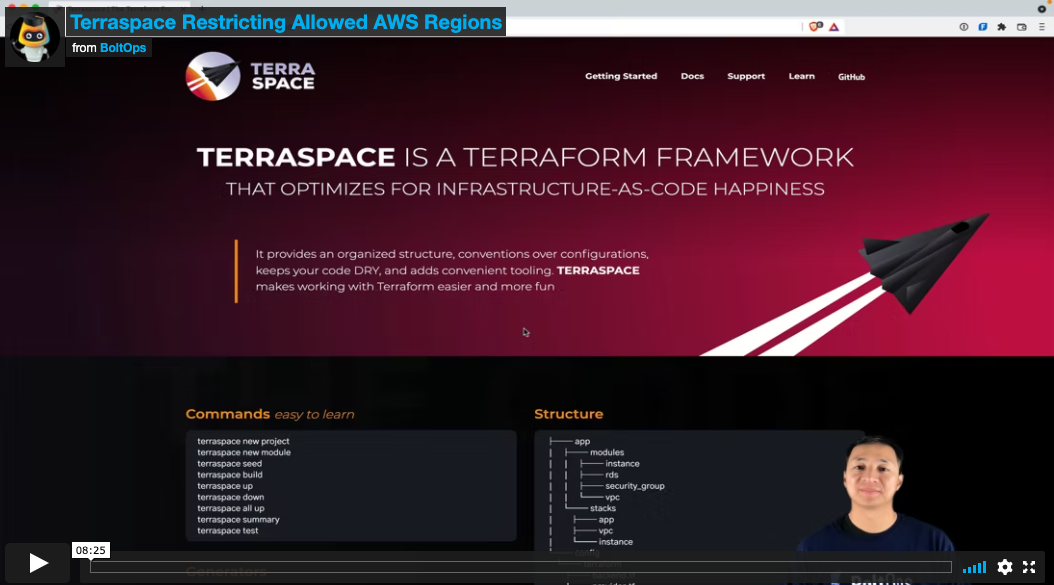Open video title Terraspace Restricting Allowed AWS Regions
Viewport: 1054px width, 585px height.
[286, 22]
